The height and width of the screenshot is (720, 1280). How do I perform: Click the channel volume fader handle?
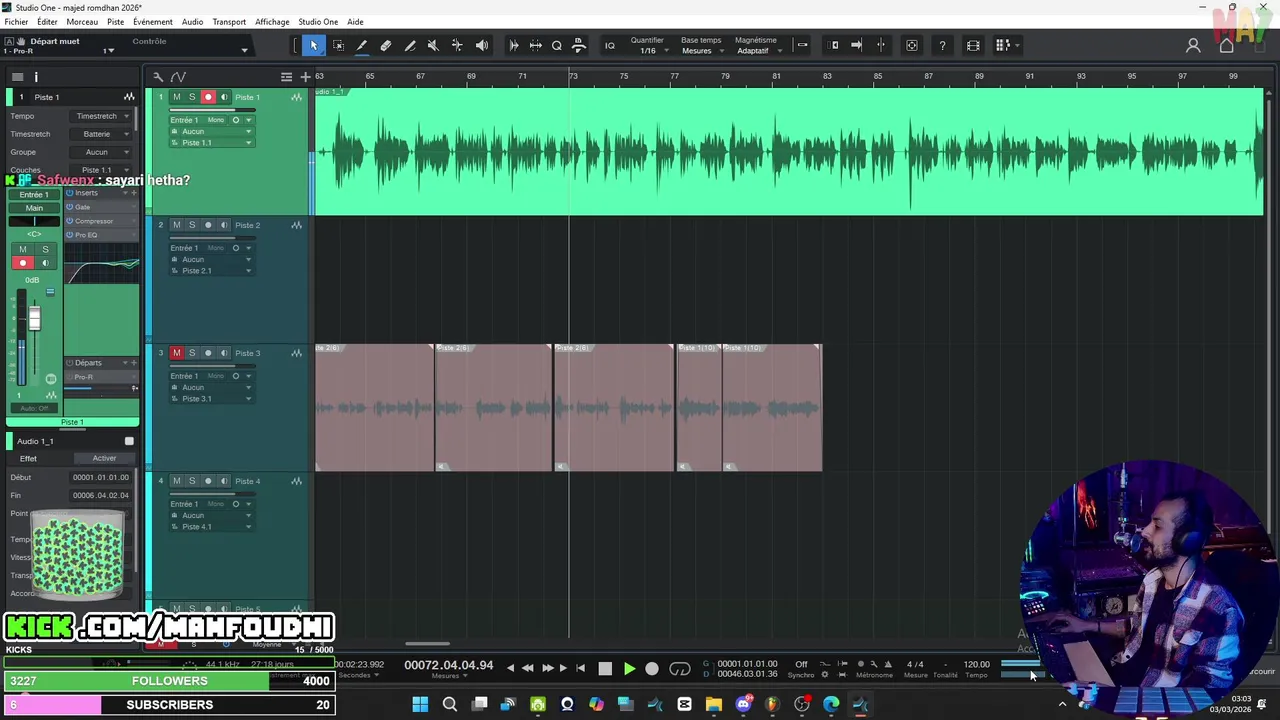[34, 319]
